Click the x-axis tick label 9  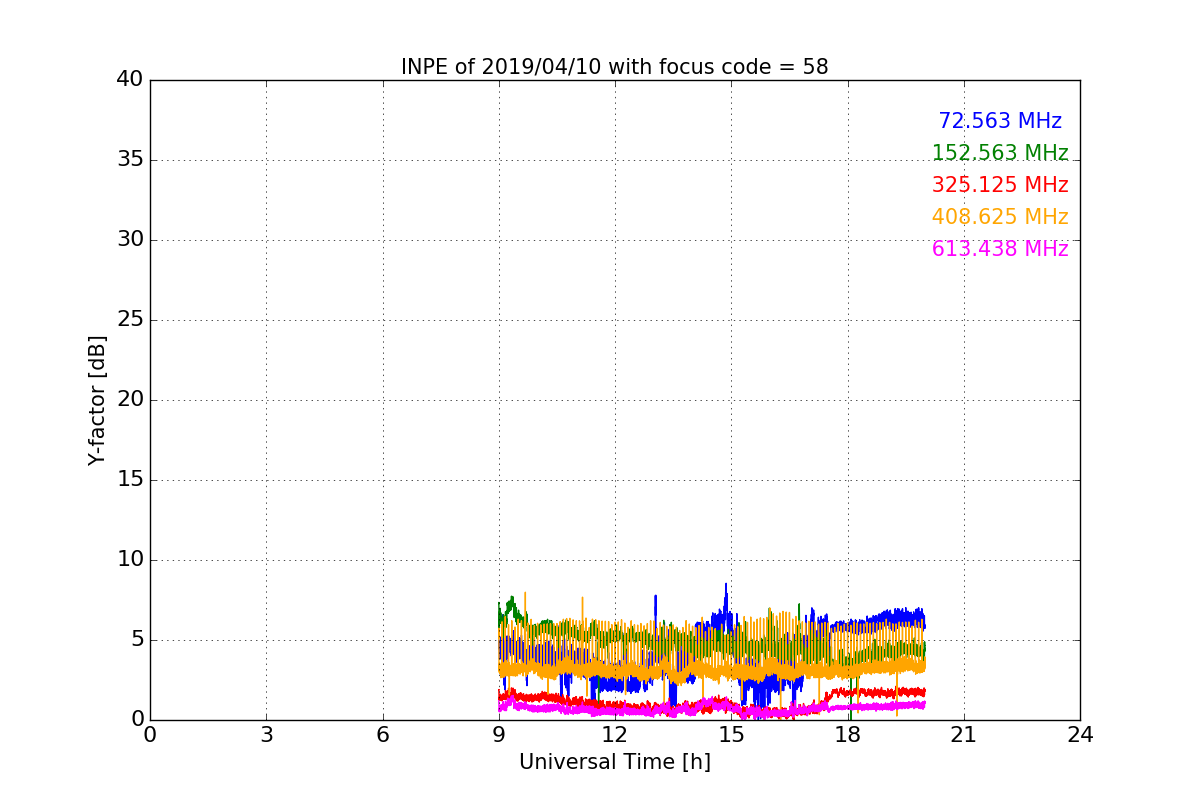(x=499, y=734)
